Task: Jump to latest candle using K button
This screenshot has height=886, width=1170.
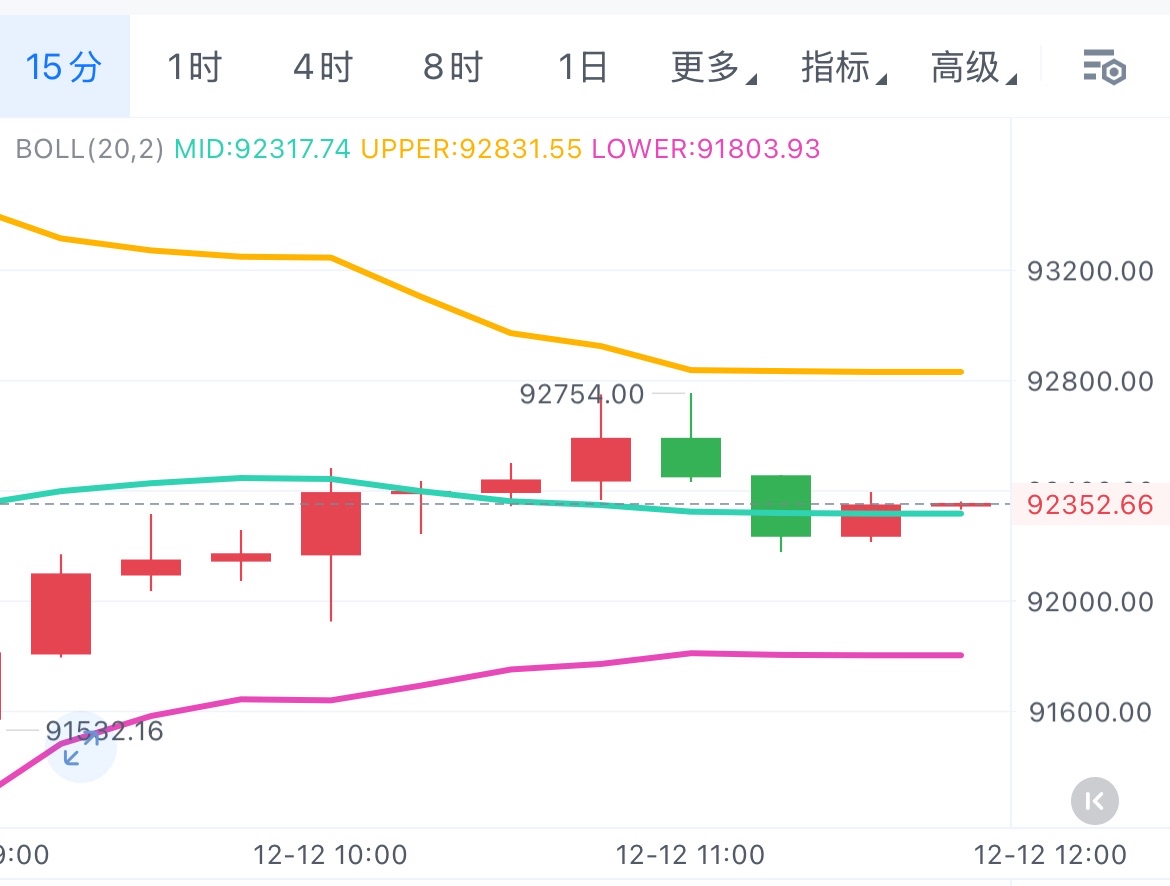Action: tap(1094, 800)
